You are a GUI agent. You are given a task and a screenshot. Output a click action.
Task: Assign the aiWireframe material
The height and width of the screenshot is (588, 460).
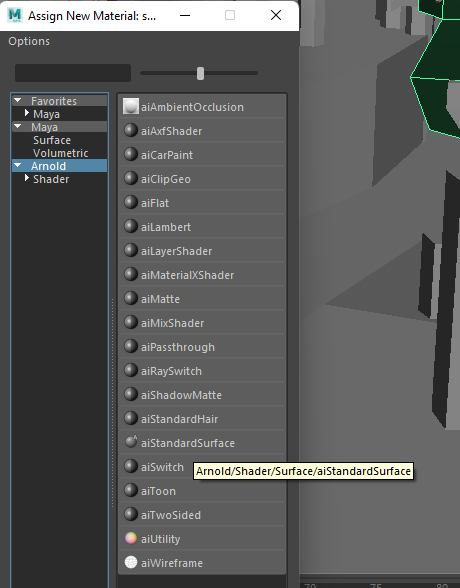click(x=202, y=563)
